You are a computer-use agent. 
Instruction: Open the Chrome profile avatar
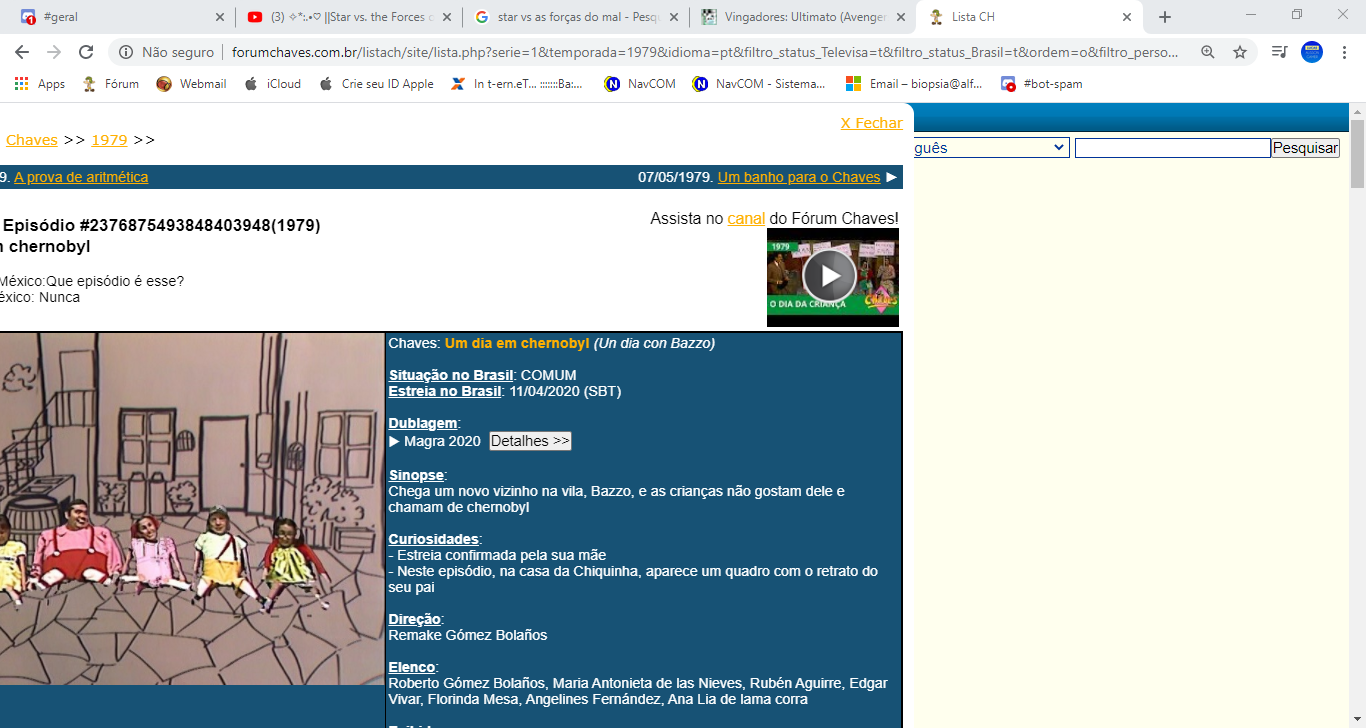1312,52
